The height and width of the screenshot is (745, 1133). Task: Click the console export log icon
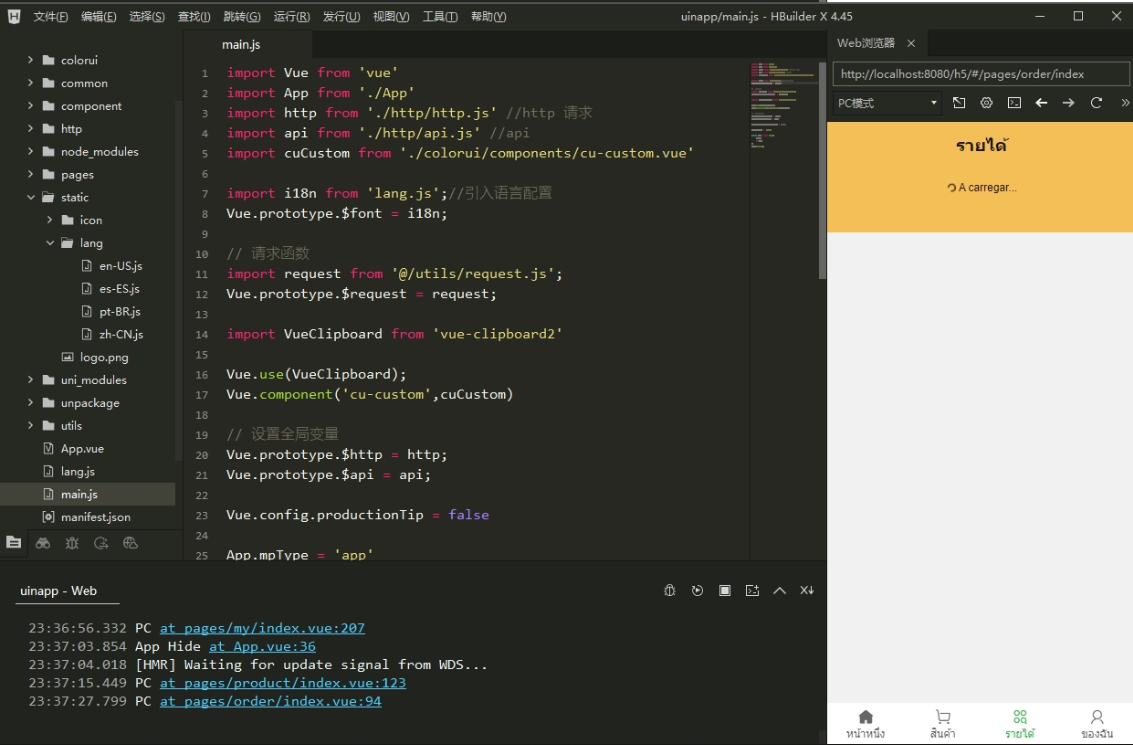coord(752,590)
